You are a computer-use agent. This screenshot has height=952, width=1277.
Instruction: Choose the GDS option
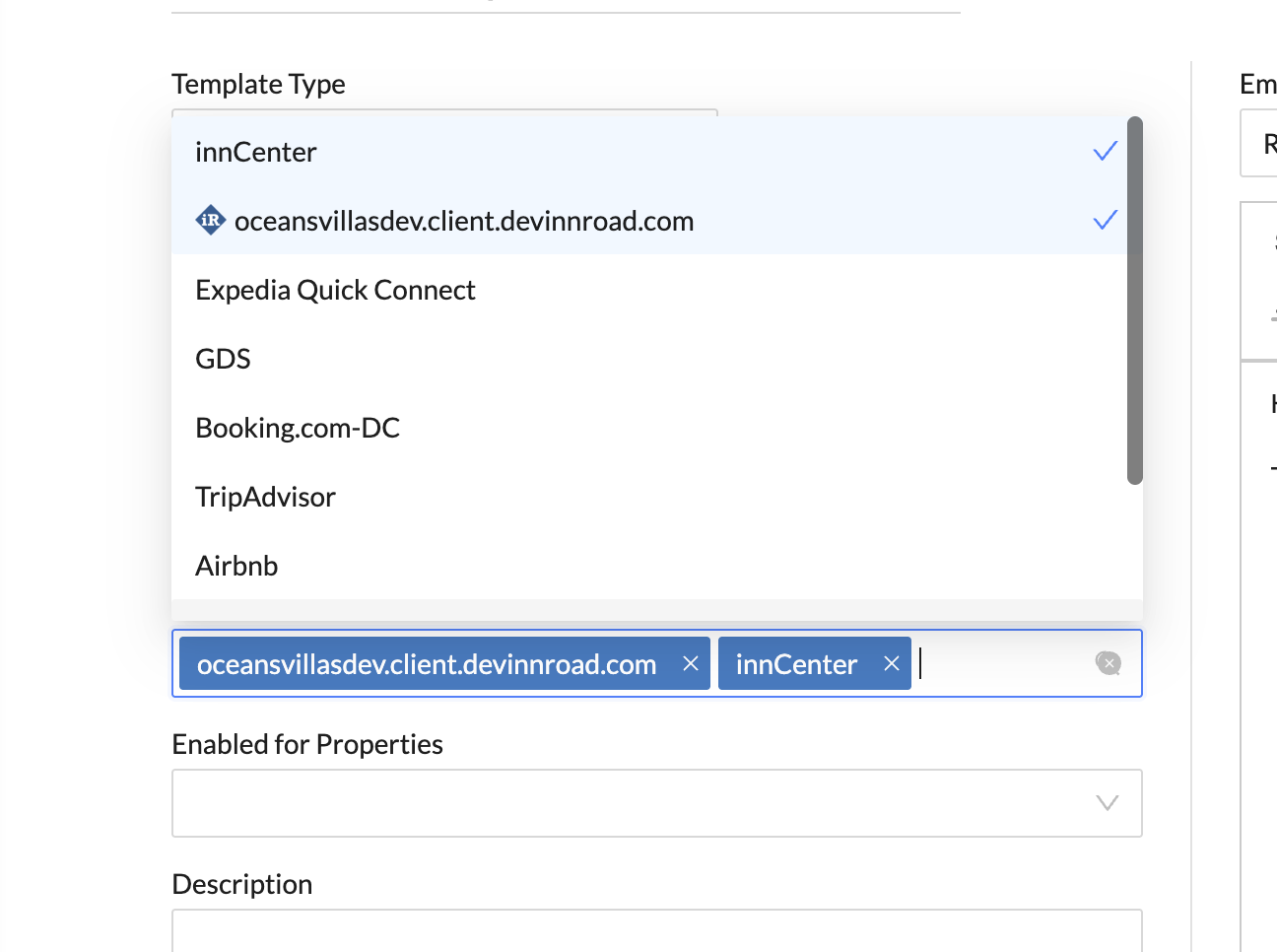[x=650, y=359]
